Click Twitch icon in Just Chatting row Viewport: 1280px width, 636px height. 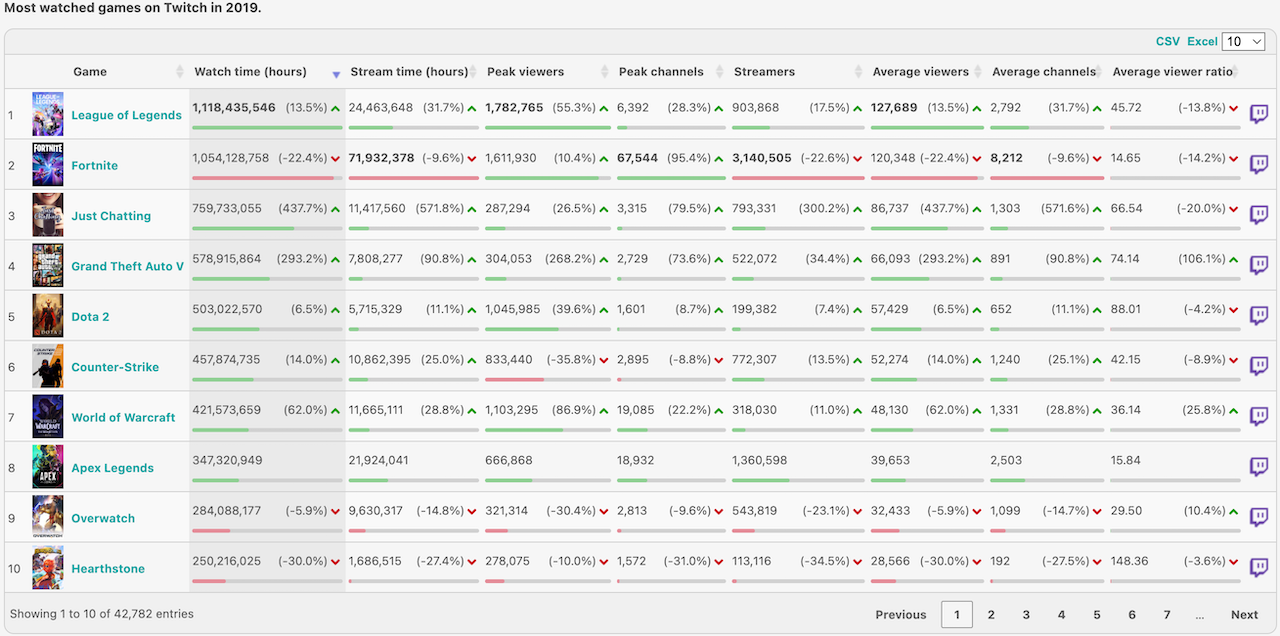[1259, 215]
